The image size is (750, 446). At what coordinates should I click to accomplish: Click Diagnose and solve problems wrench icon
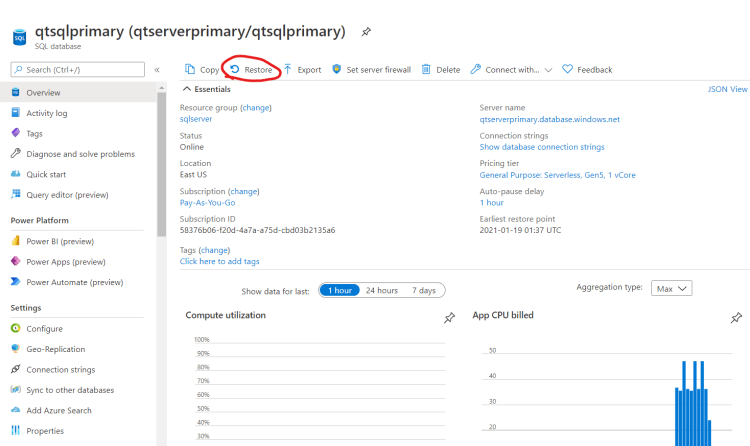tap(16, 153)
